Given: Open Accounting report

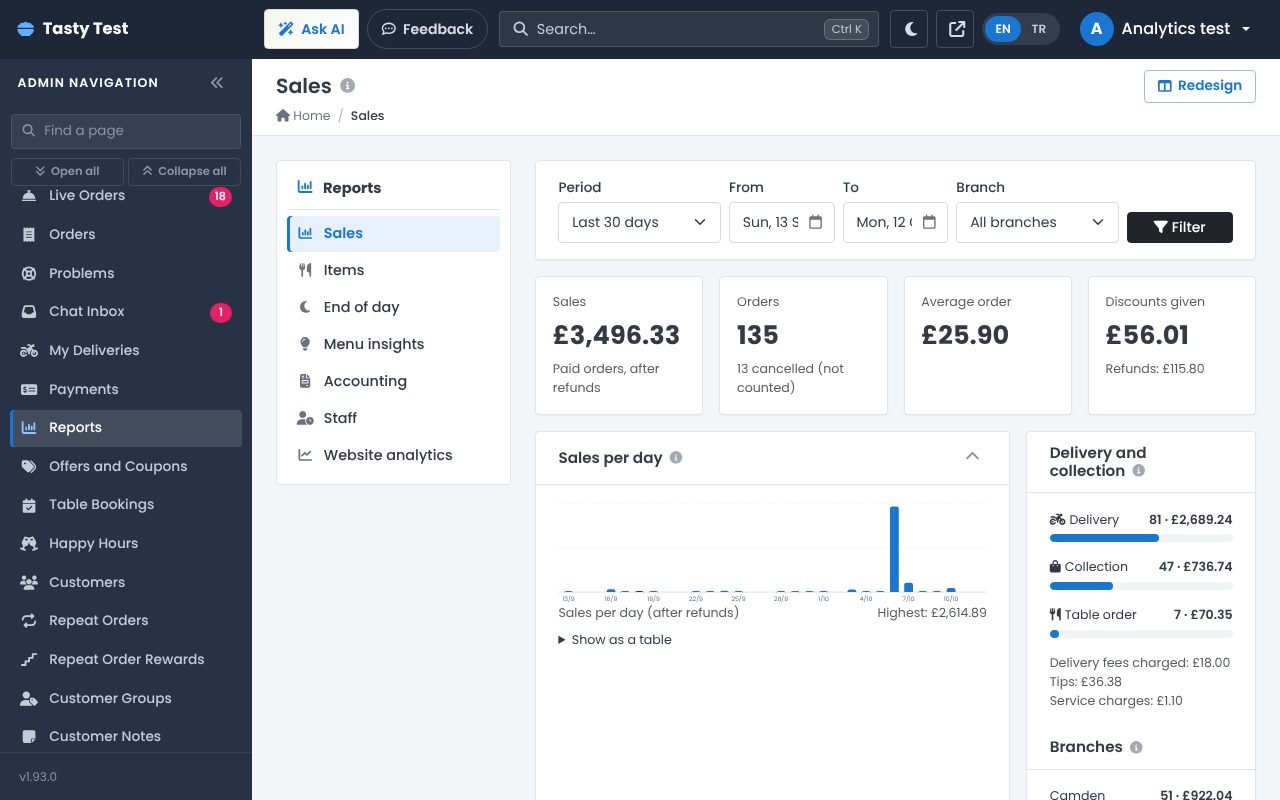Looking at the screenshot, I should tap(393, 381).
